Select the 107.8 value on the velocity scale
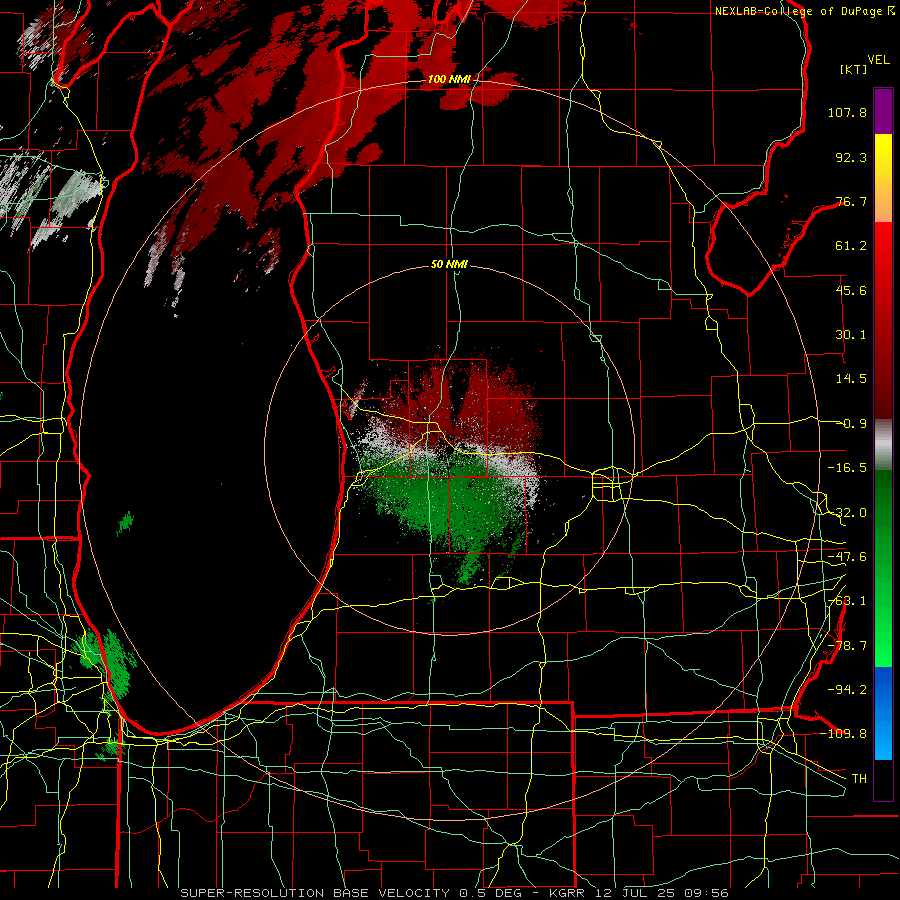 point(847,112)
